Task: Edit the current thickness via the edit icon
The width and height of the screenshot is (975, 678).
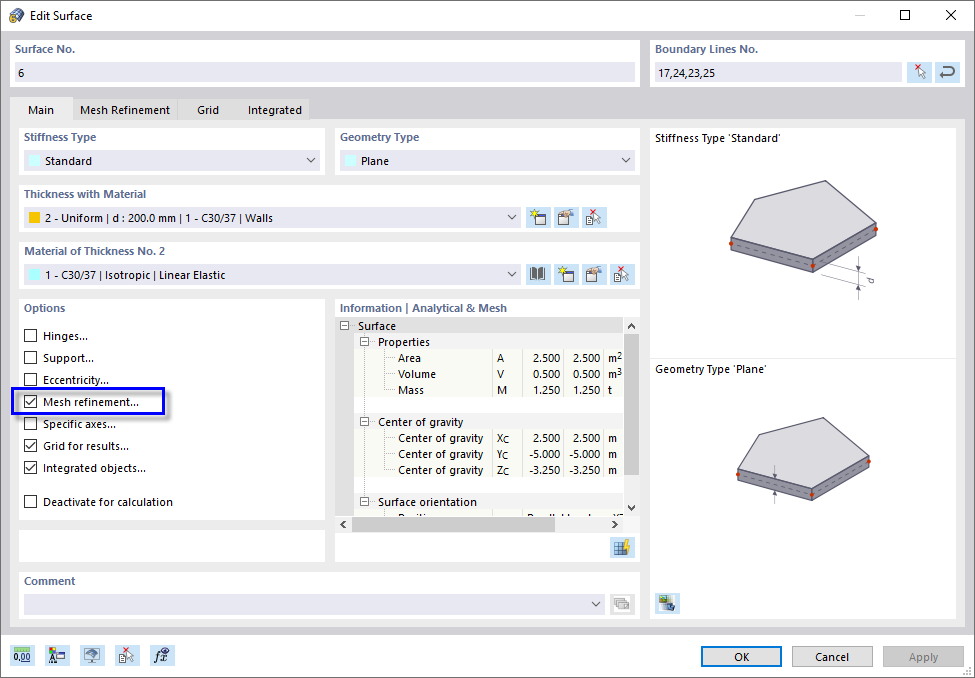Action: coord(566,217)
